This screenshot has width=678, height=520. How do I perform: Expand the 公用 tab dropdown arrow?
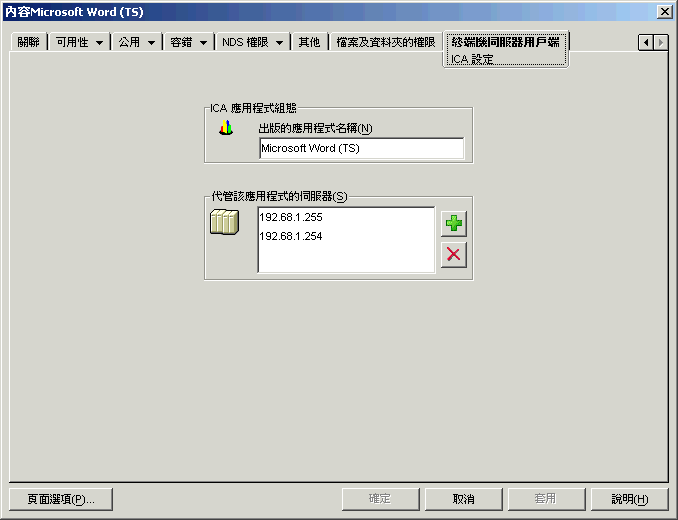pyautogui.click(x=151, y=43)
